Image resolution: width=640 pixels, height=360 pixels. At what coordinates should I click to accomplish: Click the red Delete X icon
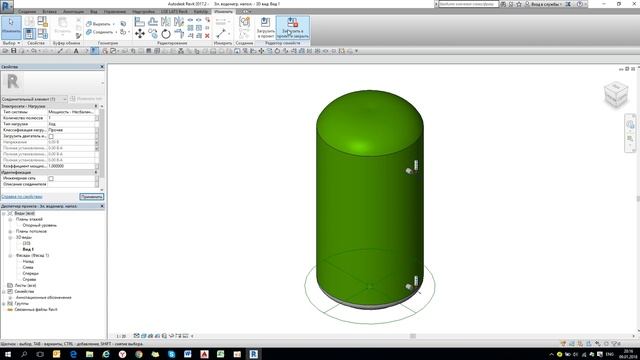tap(207, 36)
